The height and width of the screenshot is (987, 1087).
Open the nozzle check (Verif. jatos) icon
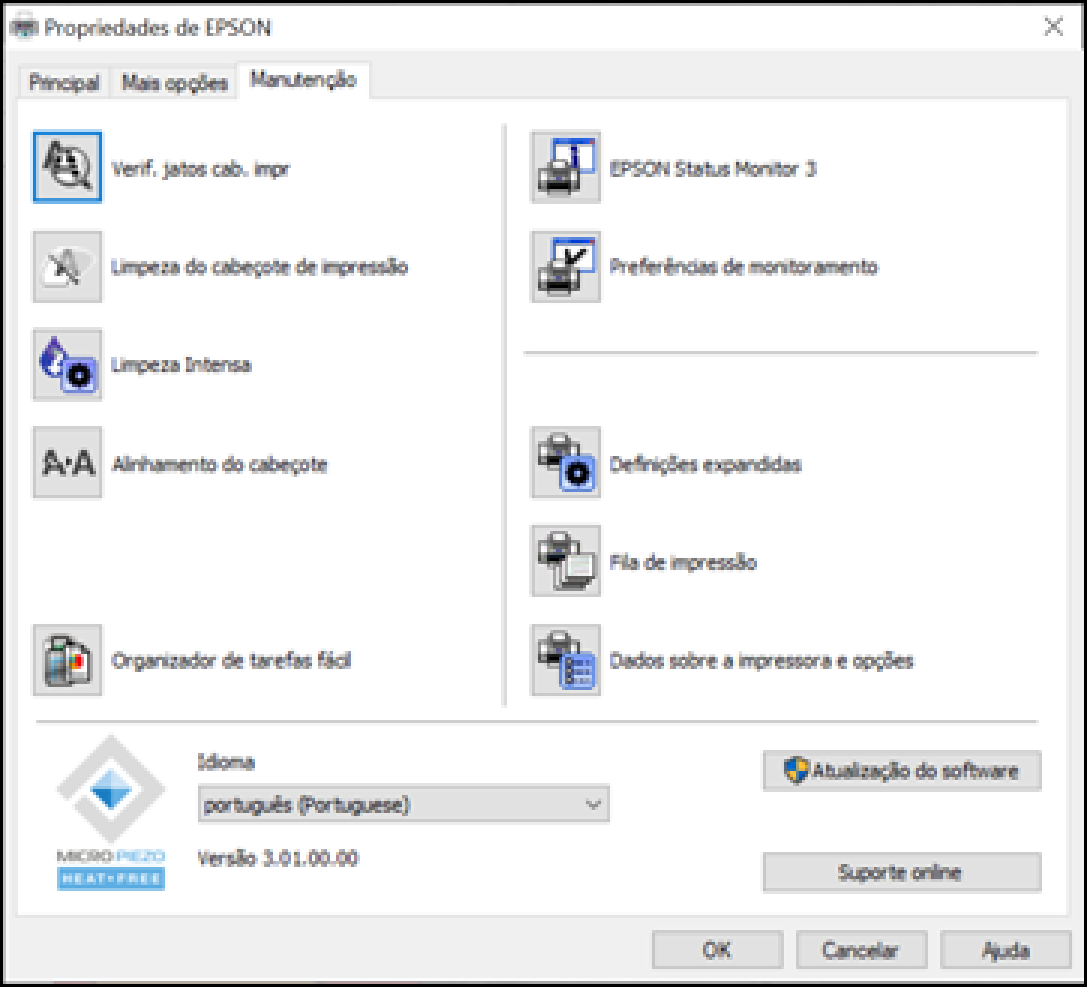tap(67, 167)
